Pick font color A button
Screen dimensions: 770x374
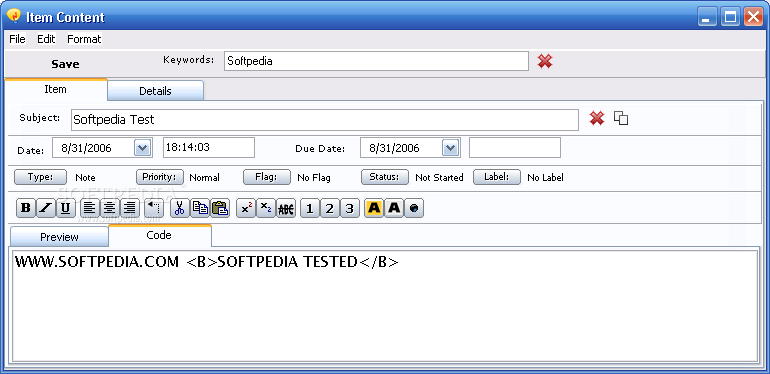[394, 208]
